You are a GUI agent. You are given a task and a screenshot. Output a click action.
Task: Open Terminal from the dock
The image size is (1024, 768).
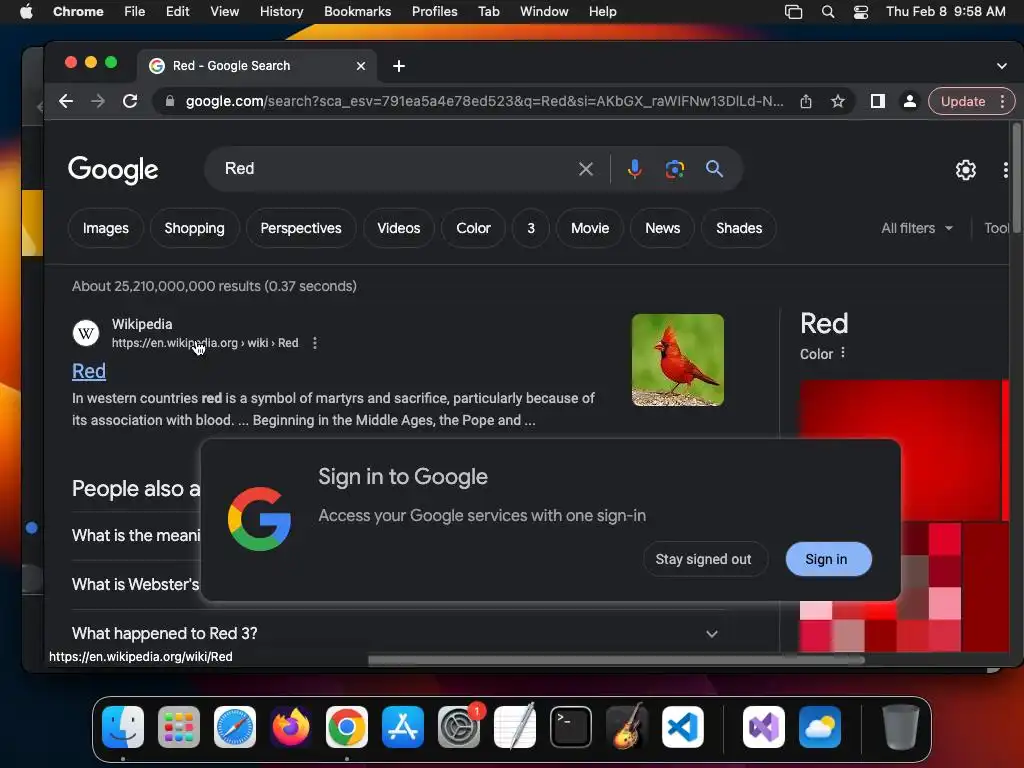(571, 727)
